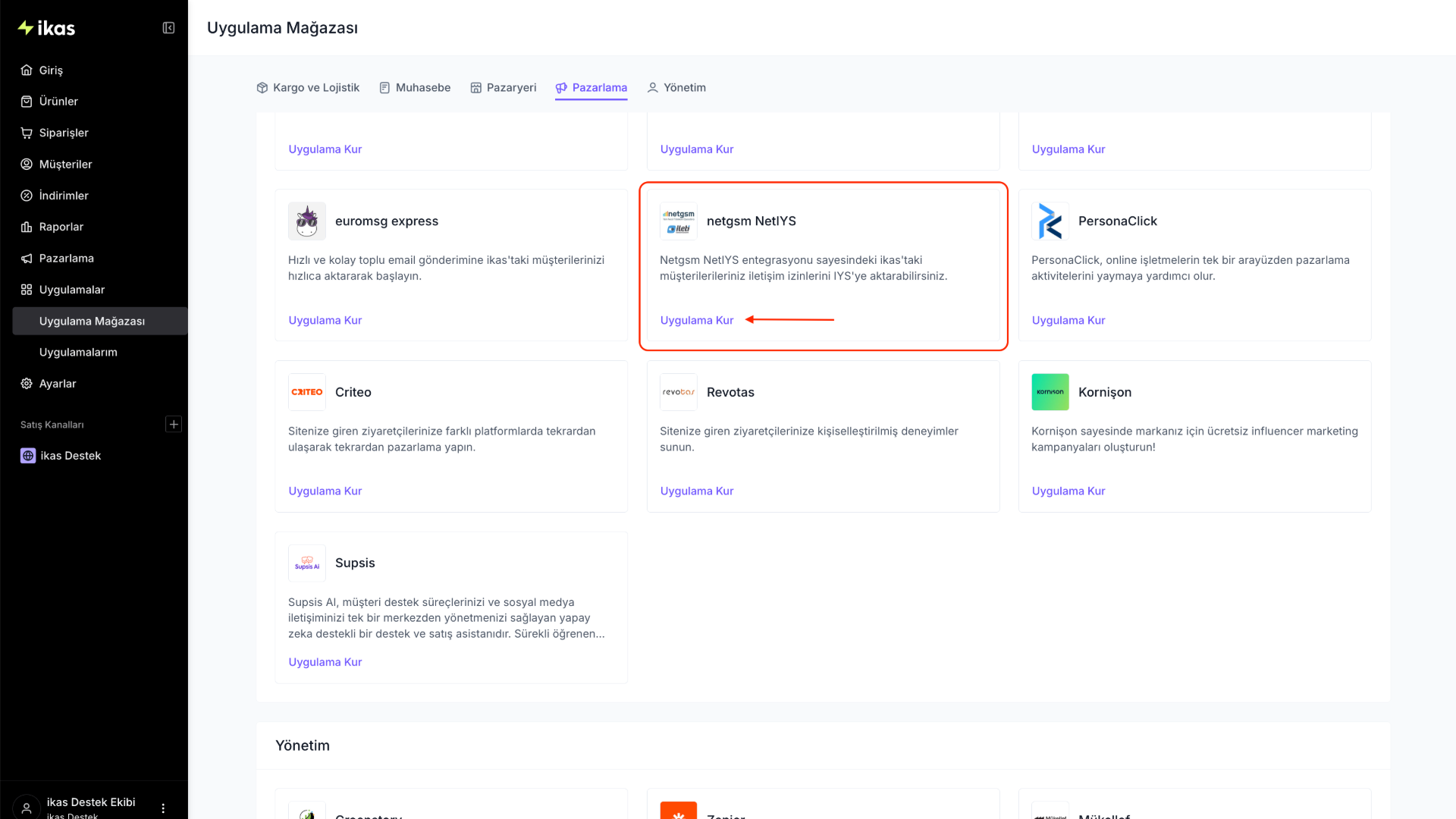The image size is (1456, 819).
Task: Click the Uygulamalar grid icon
Action: (27, 290)
